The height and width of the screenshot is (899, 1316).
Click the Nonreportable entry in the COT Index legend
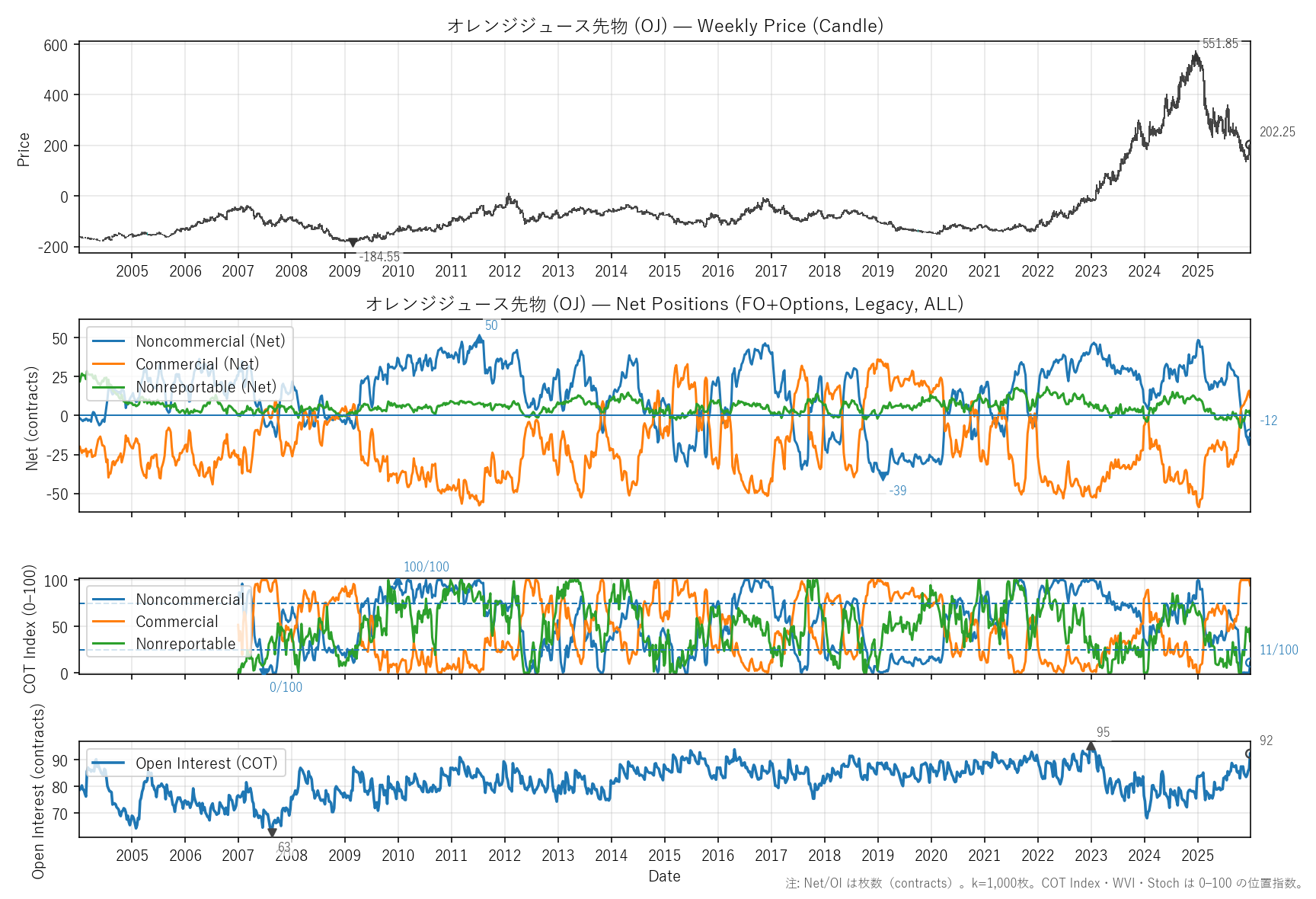click(185, 644)
